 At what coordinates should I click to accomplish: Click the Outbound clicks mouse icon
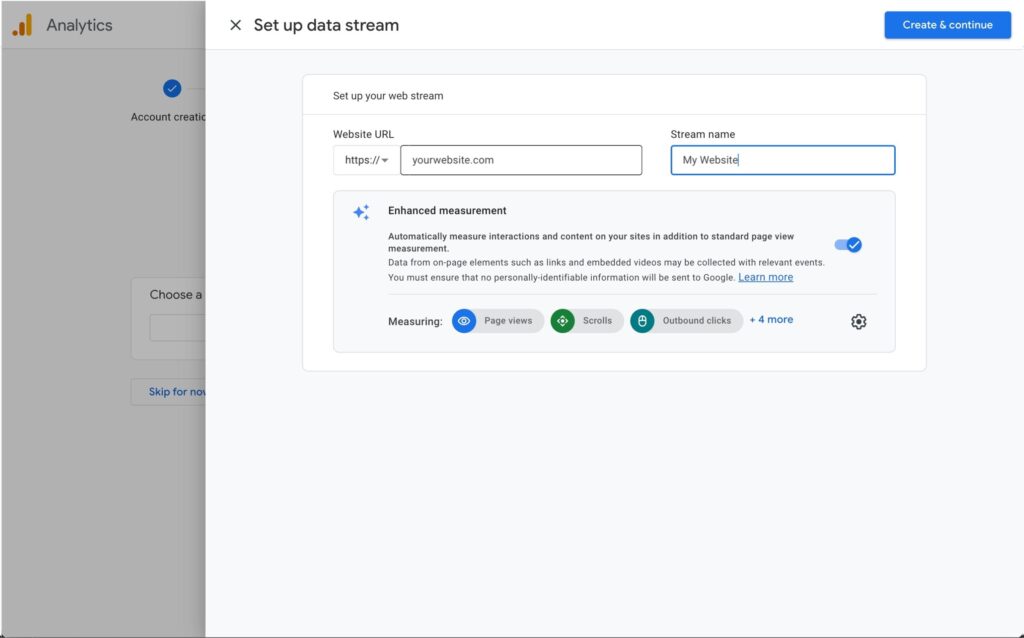642,321
